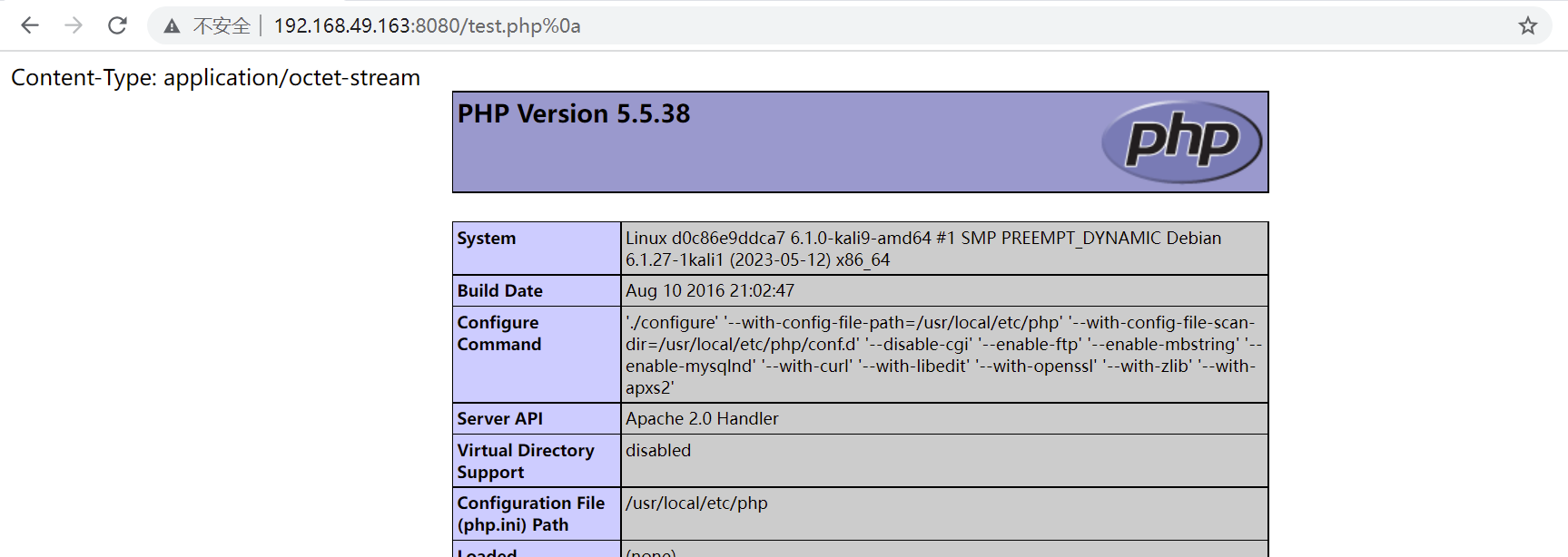Viewport: 1568px width, 557px height.
Task: Click the 不安全 security label
Action: pyautogui.click(x=221, y=26)
